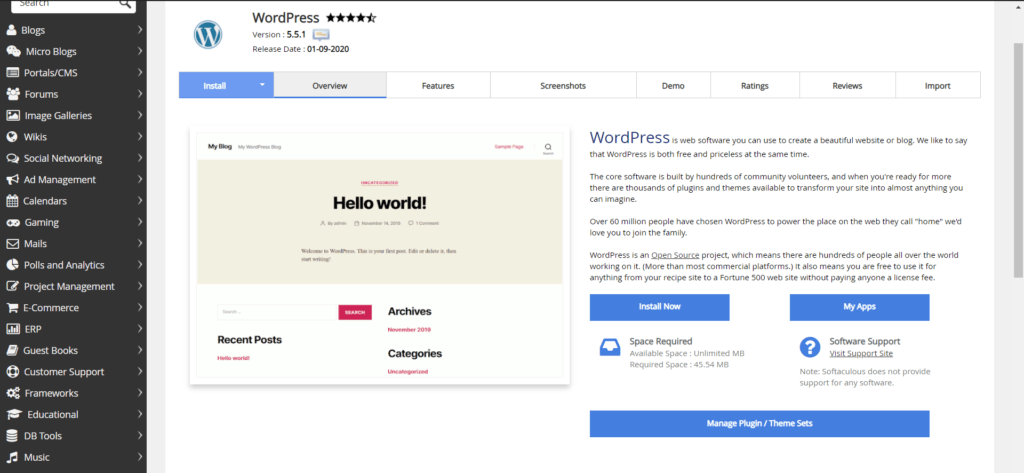This screenshot has width=1024, height=473.
Task: Click the Gaming category label
Action: click(42, 223)
